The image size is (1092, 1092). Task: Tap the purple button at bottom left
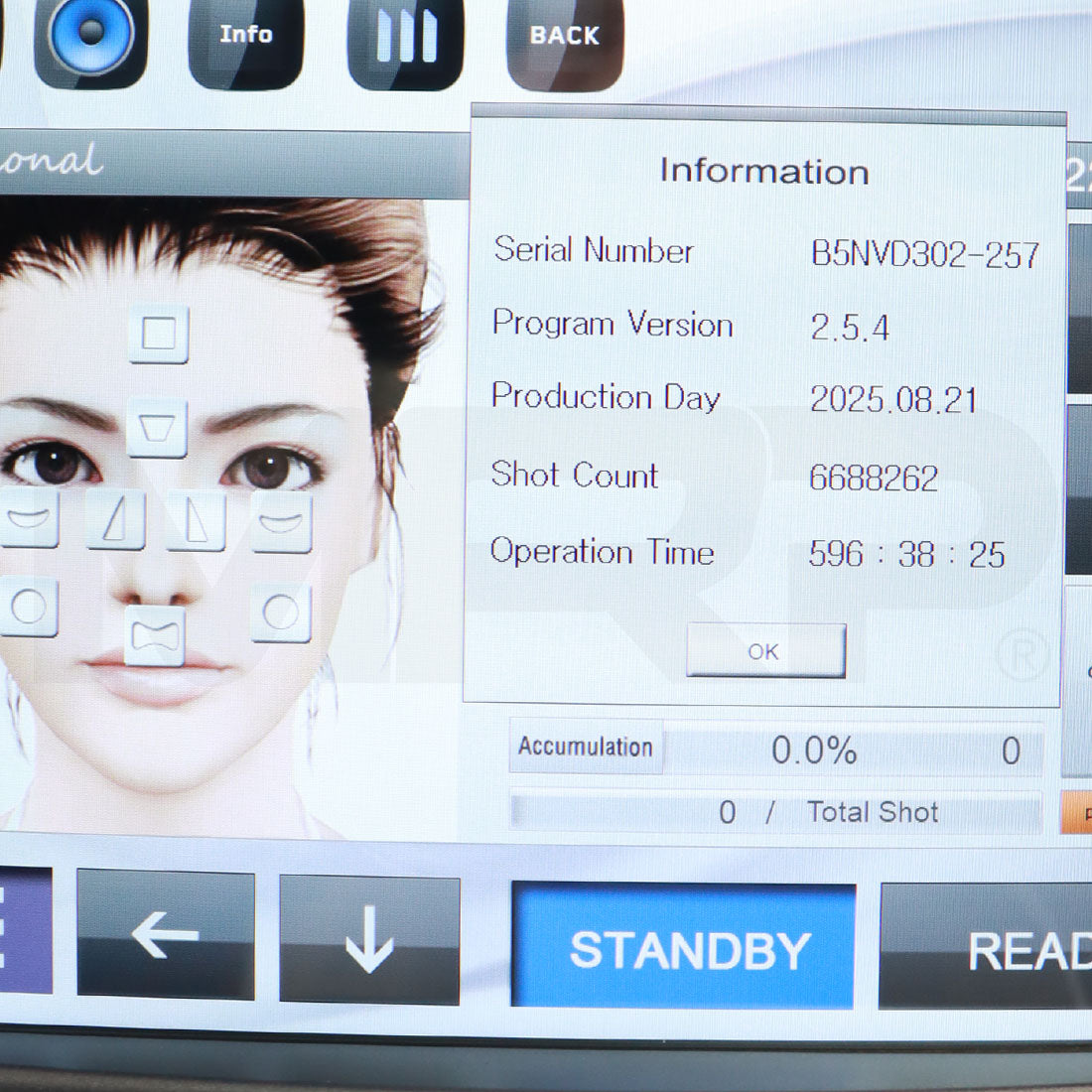pyautogui.click(x=25, y=930)
